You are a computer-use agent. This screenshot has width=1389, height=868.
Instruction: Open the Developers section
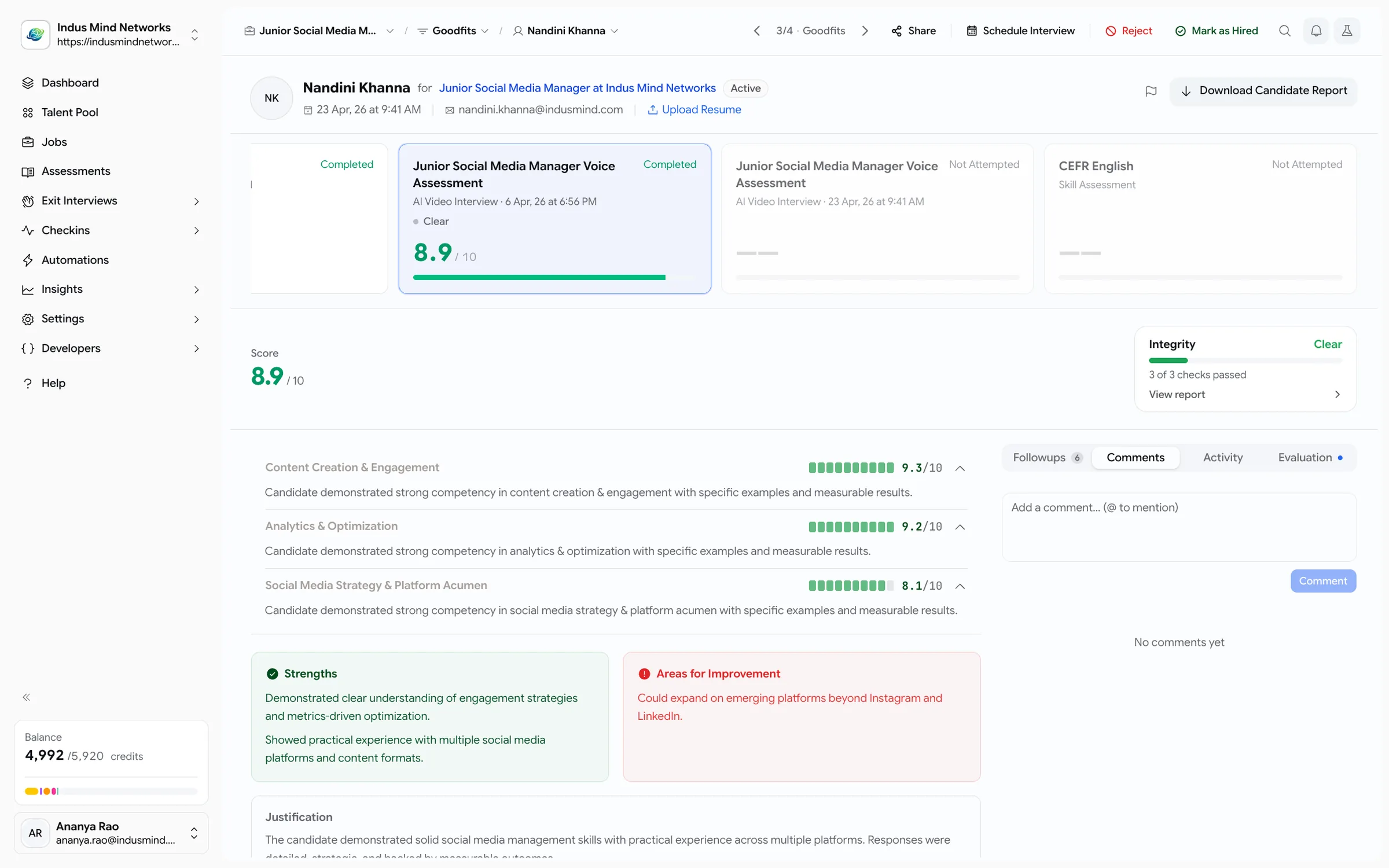coord(110,348)
